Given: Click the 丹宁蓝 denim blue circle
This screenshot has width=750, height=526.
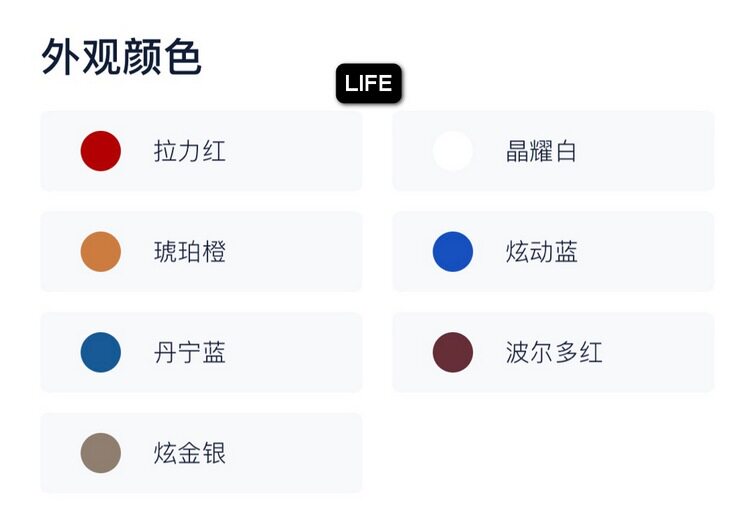Looking at the screenshot, I should click(101, 353).
